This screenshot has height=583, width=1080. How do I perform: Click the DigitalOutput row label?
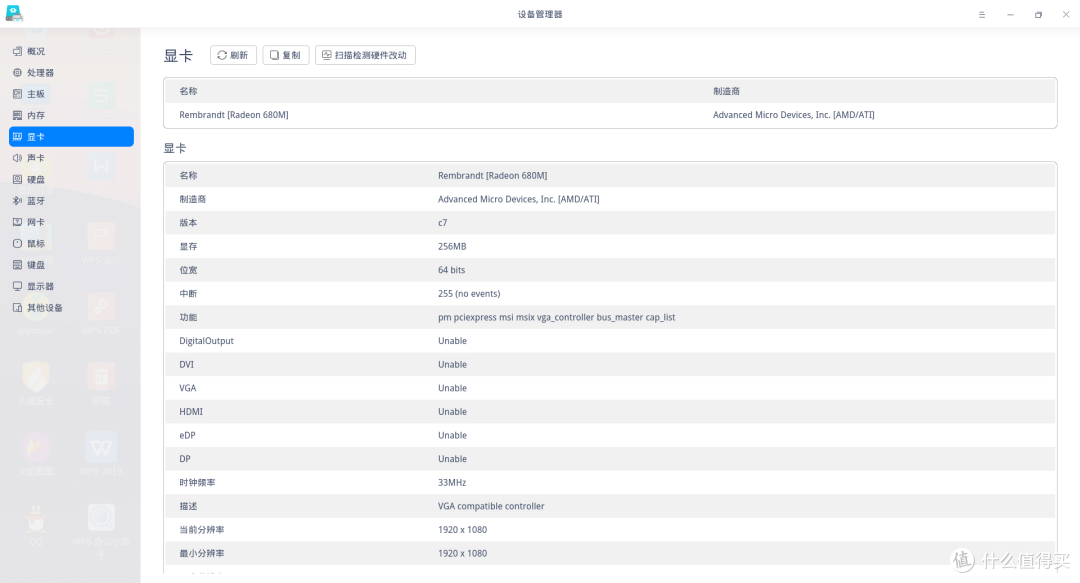(x=207, y=340)
